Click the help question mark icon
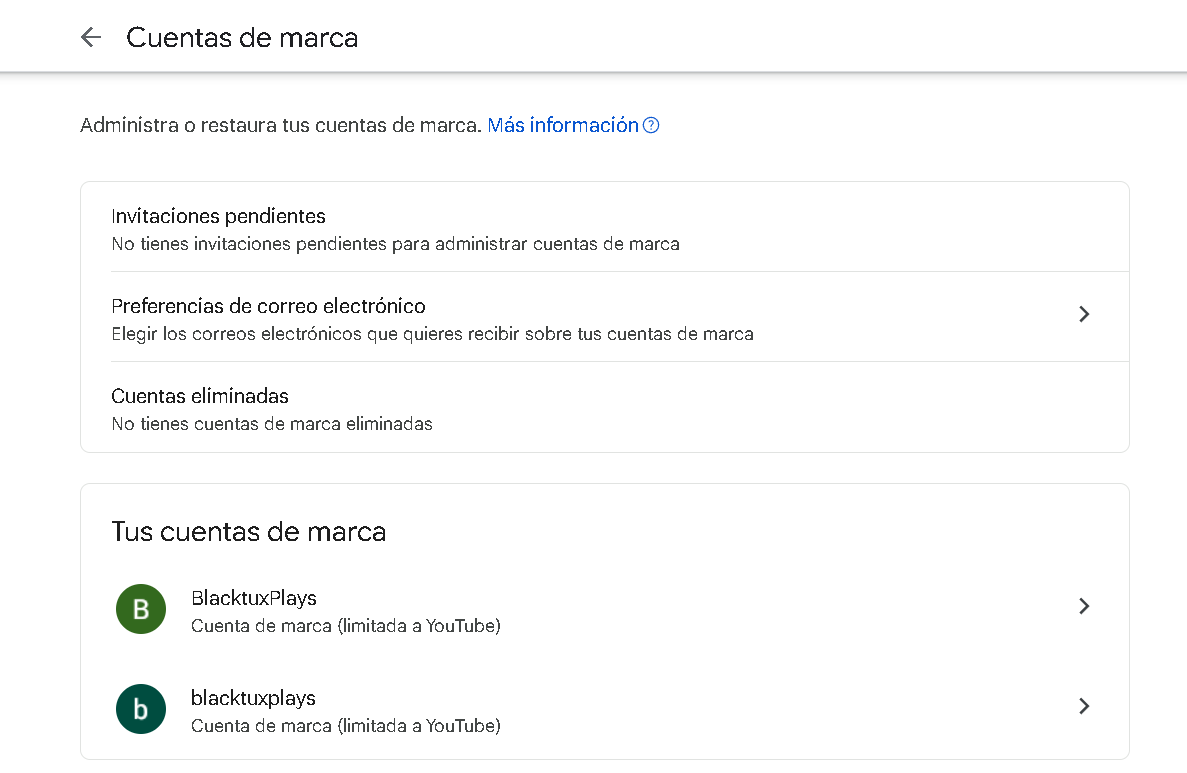1187x773 pixels. [x=651, y=126]
